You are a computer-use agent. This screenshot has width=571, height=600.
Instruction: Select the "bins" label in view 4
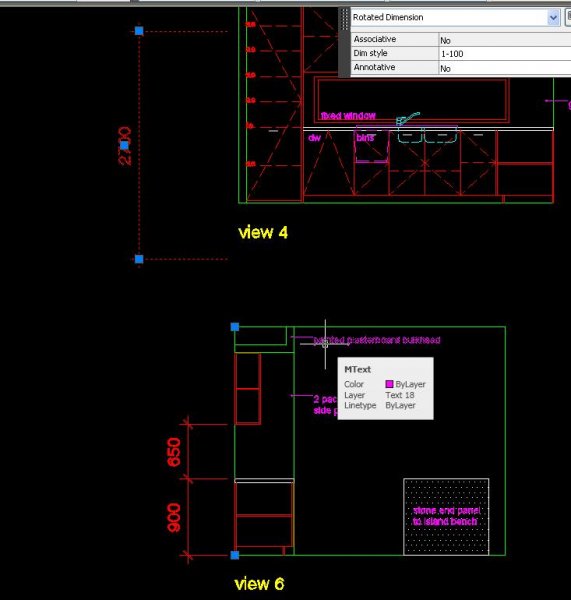365,138
